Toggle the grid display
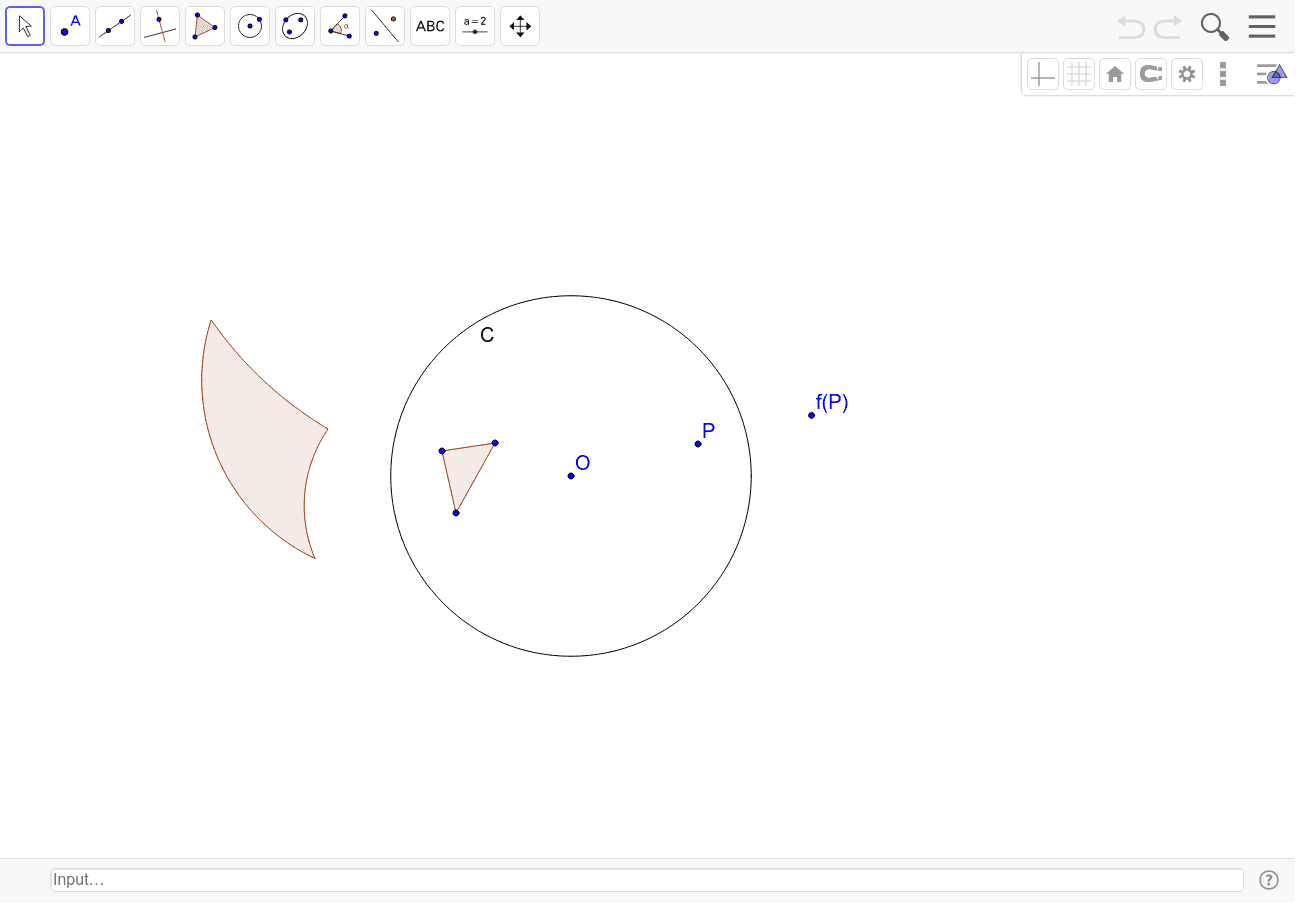The width and height of the screenshot is (1296, 903). (x=1078, y=73)
